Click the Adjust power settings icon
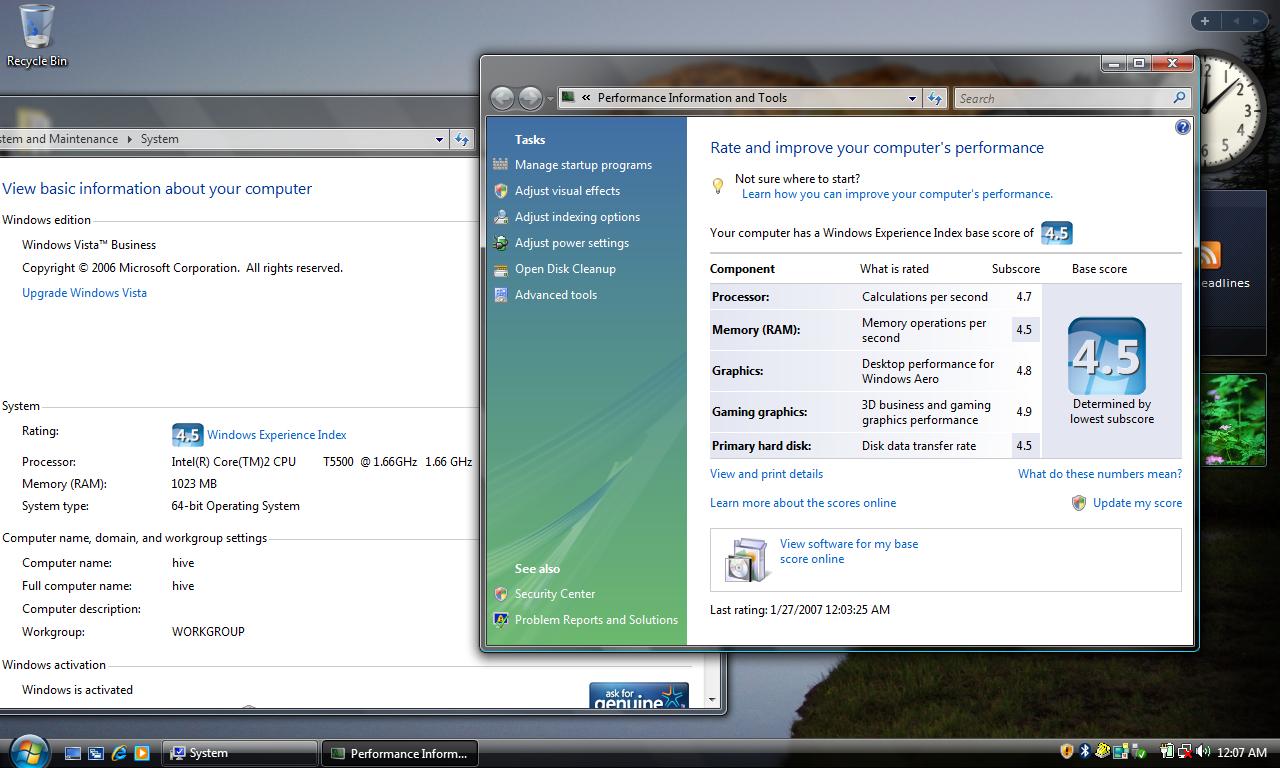Viewport: 1280px width, 768px height. point(501,243)
